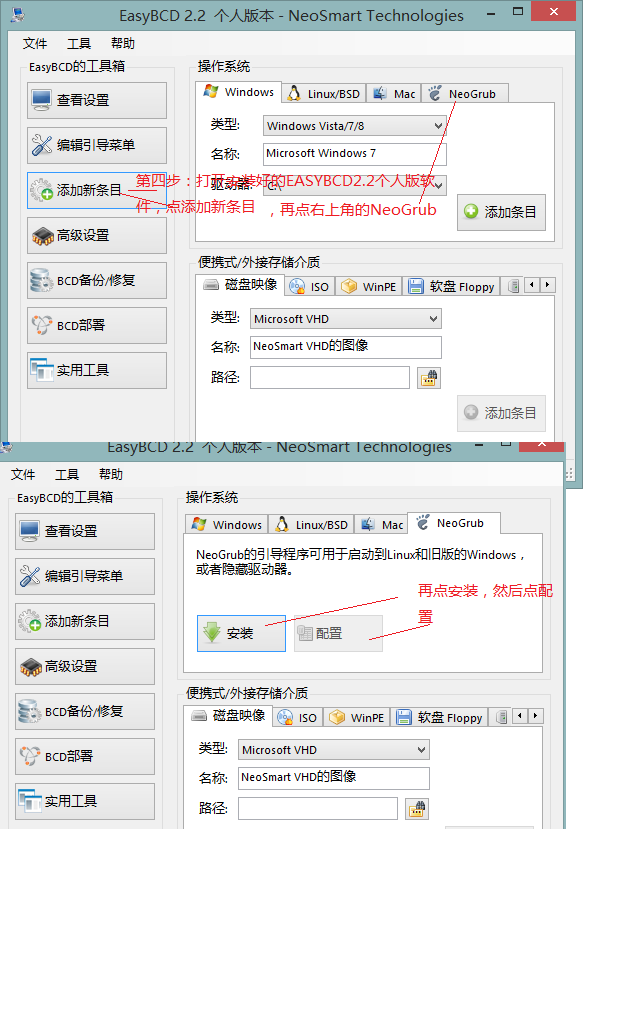This screenshot has width=640, height=1024.
Task: Click EasyBCD app icon in upper title bar
Action: click(x=18, y=14)
